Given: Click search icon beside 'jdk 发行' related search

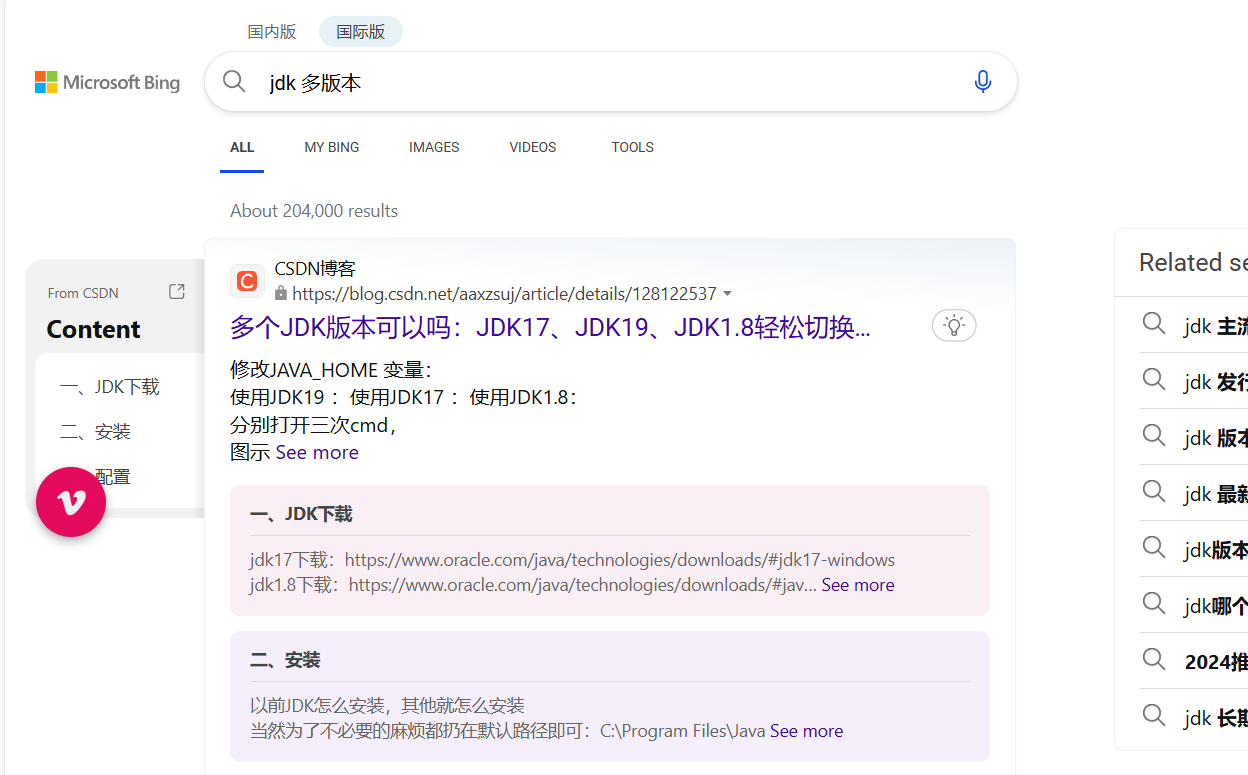Looking at the screenshot, I should (1154, 380).
